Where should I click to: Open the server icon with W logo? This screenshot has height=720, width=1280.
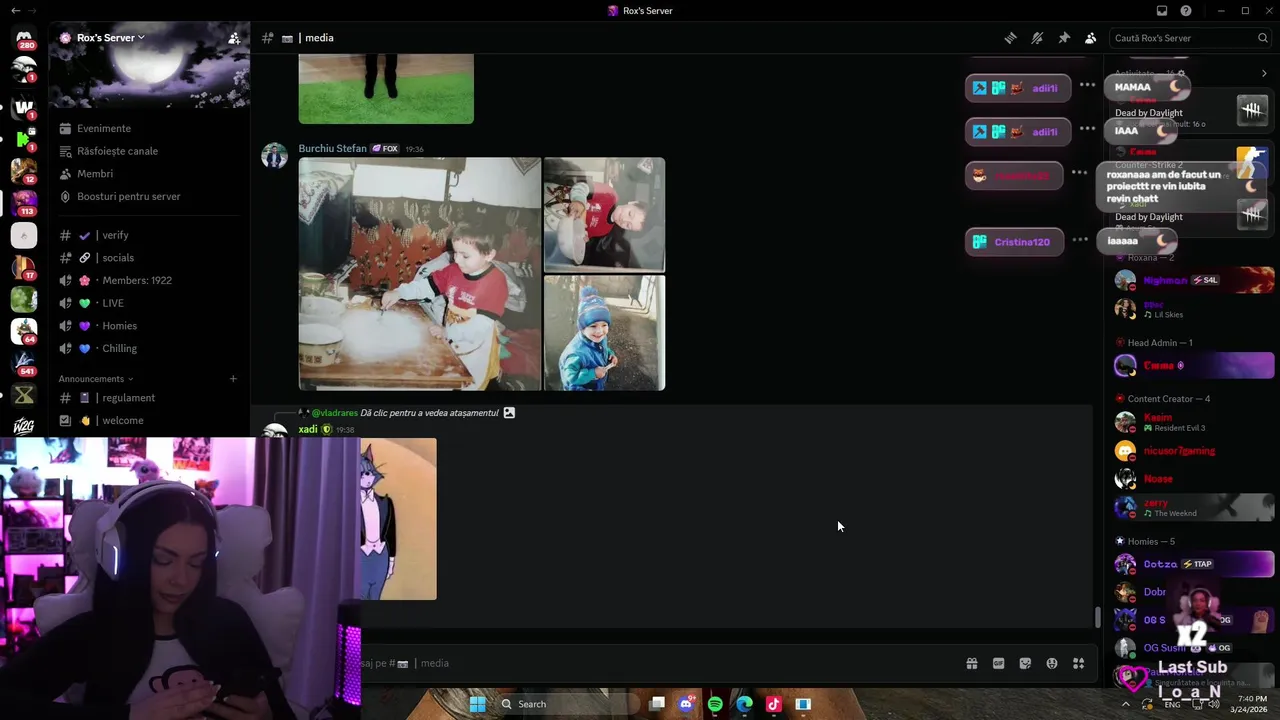pos(24,105)
